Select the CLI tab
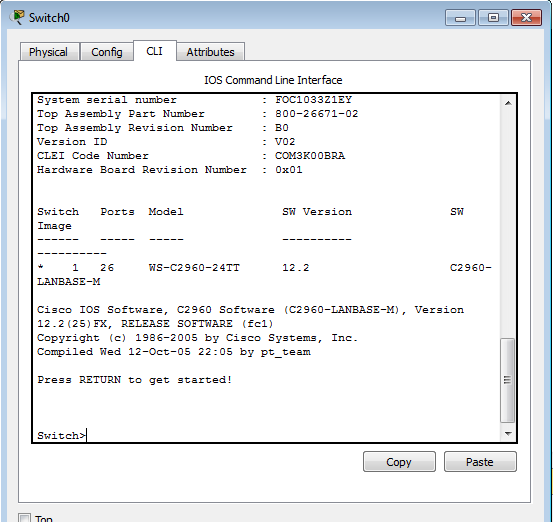The height and width of the screenshot is (522, 553). click(154, 51)
